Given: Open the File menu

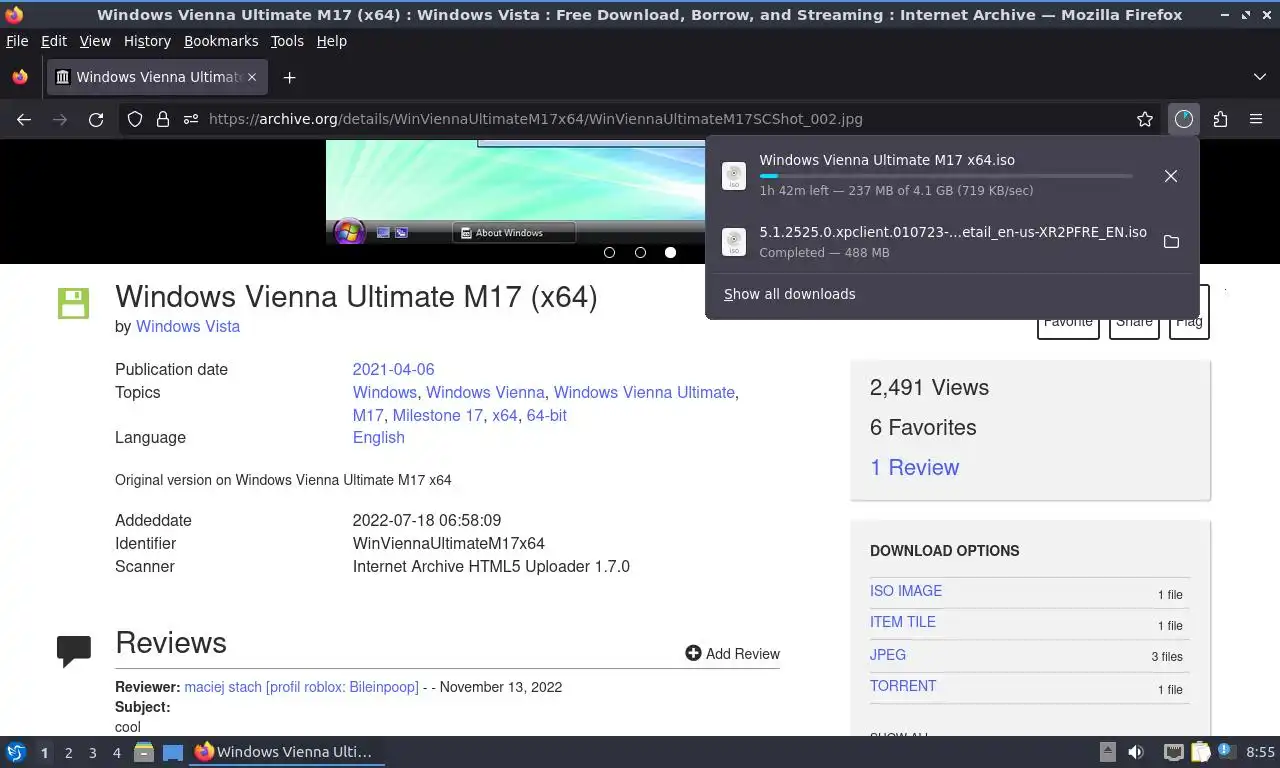Looking at the screenshot, I should click(17, 41).
